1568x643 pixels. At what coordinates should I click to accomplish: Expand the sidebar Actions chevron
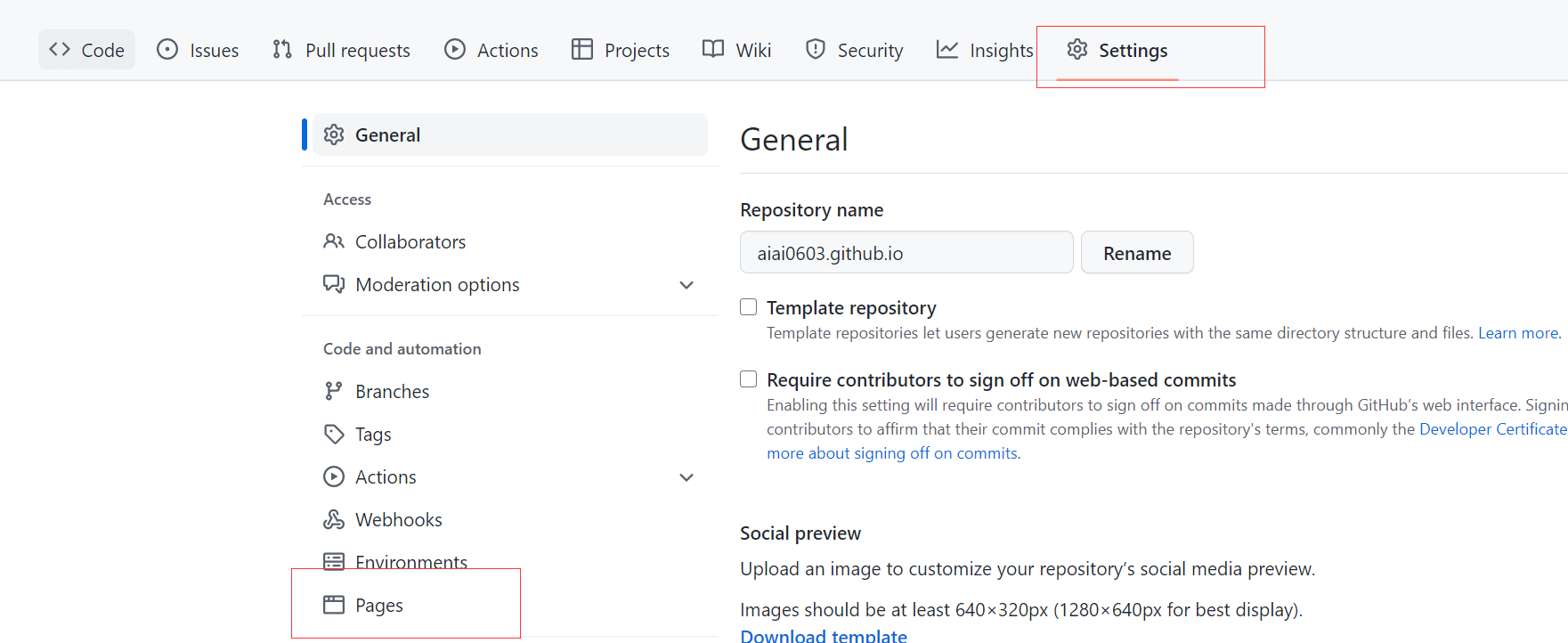pos(687,477)
